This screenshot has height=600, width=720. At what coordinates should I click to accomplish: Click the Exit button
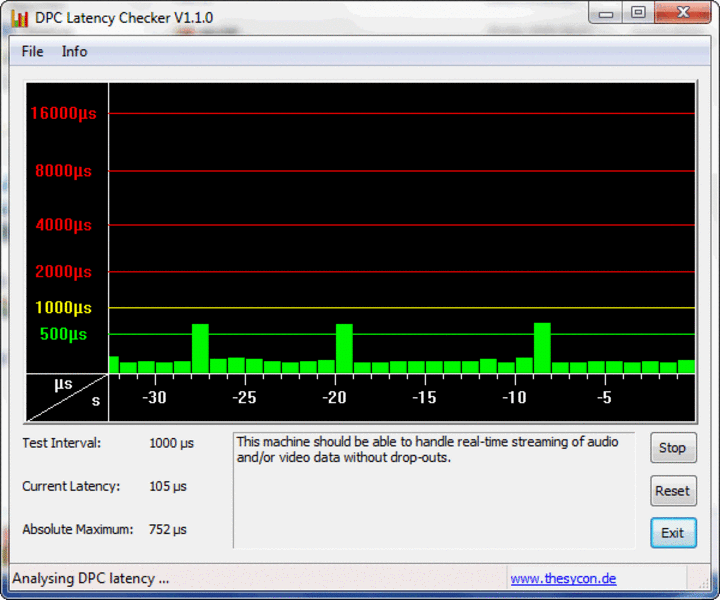(x=673, y=533)
